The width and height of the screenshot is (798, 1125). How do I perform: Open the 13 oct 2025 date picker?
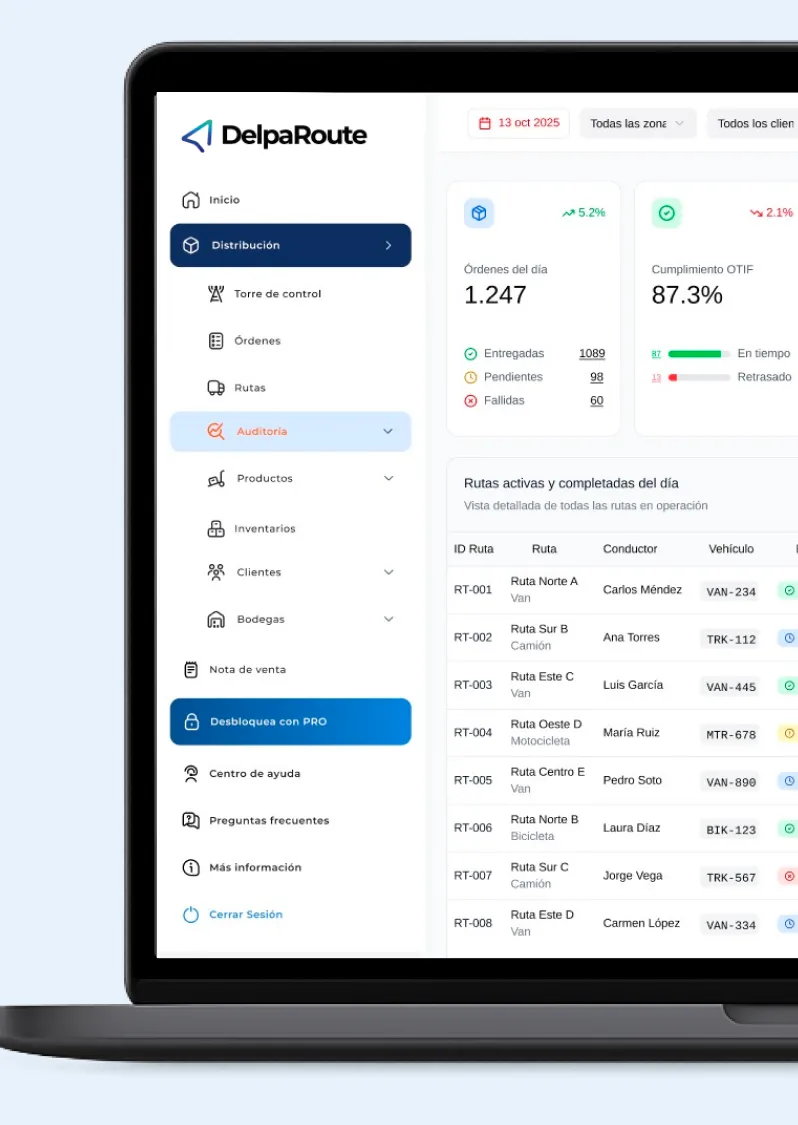point(519,123)
